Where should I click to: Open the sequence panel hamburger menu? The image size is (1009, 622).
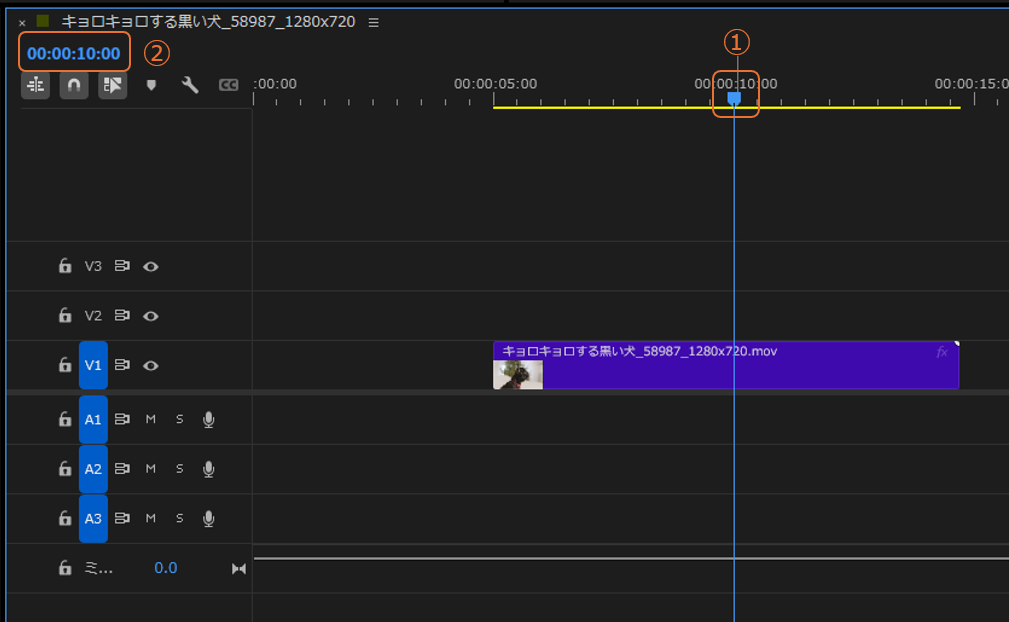[373, 22]
